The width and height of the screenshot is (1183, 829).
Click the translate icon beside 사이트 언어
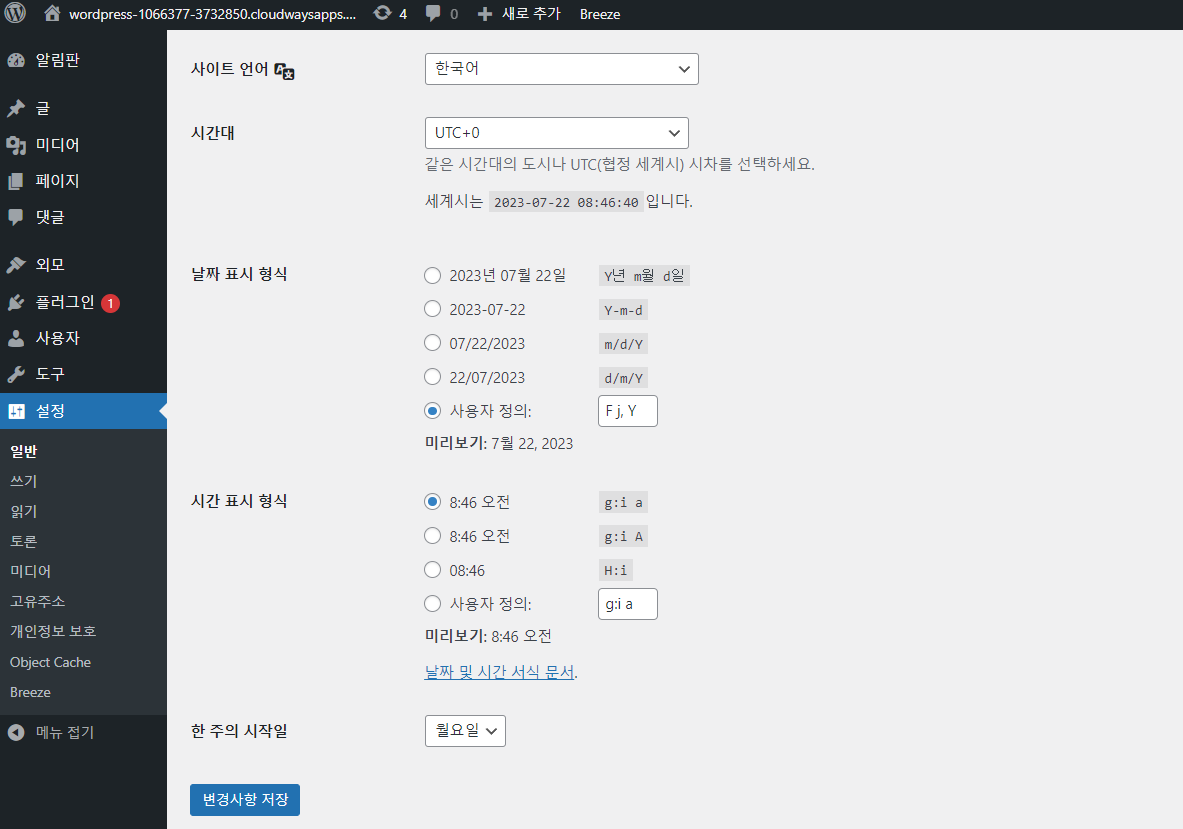284,71
